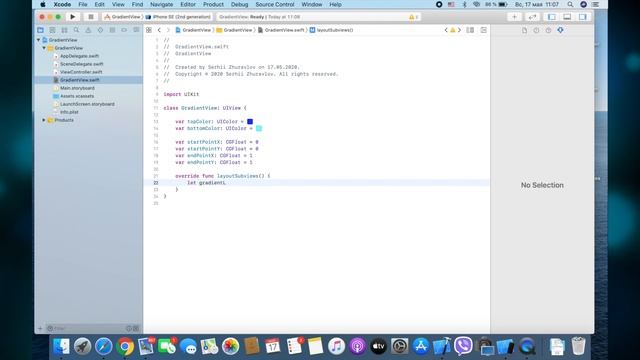Select Assets.xcassets in navigator

coord(77,96)
